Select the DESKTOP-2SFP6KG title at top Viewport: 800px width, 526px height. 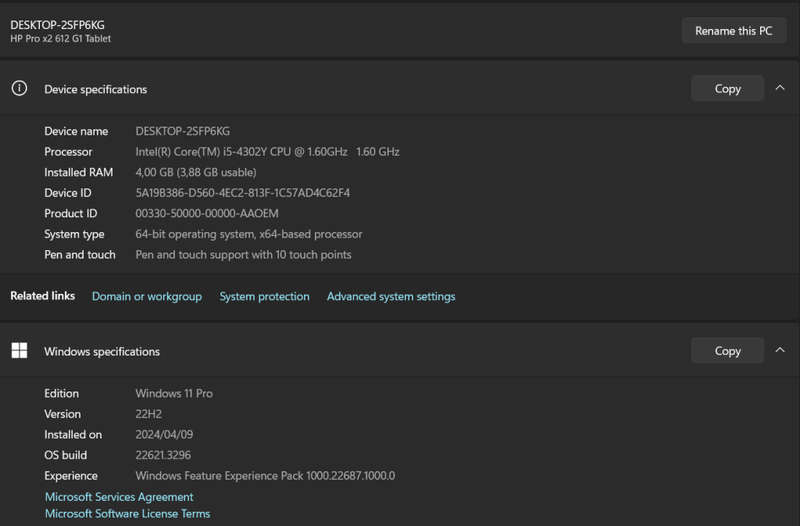(57, 25)
